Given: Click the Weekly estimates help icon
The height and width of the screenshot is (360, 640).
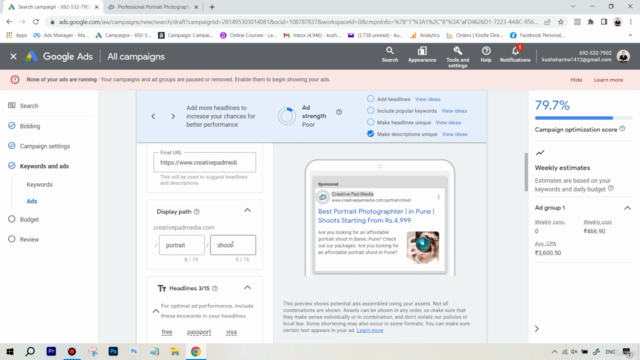Looking at the screenshot, I should pyautogui.click(x=611, y=188).
